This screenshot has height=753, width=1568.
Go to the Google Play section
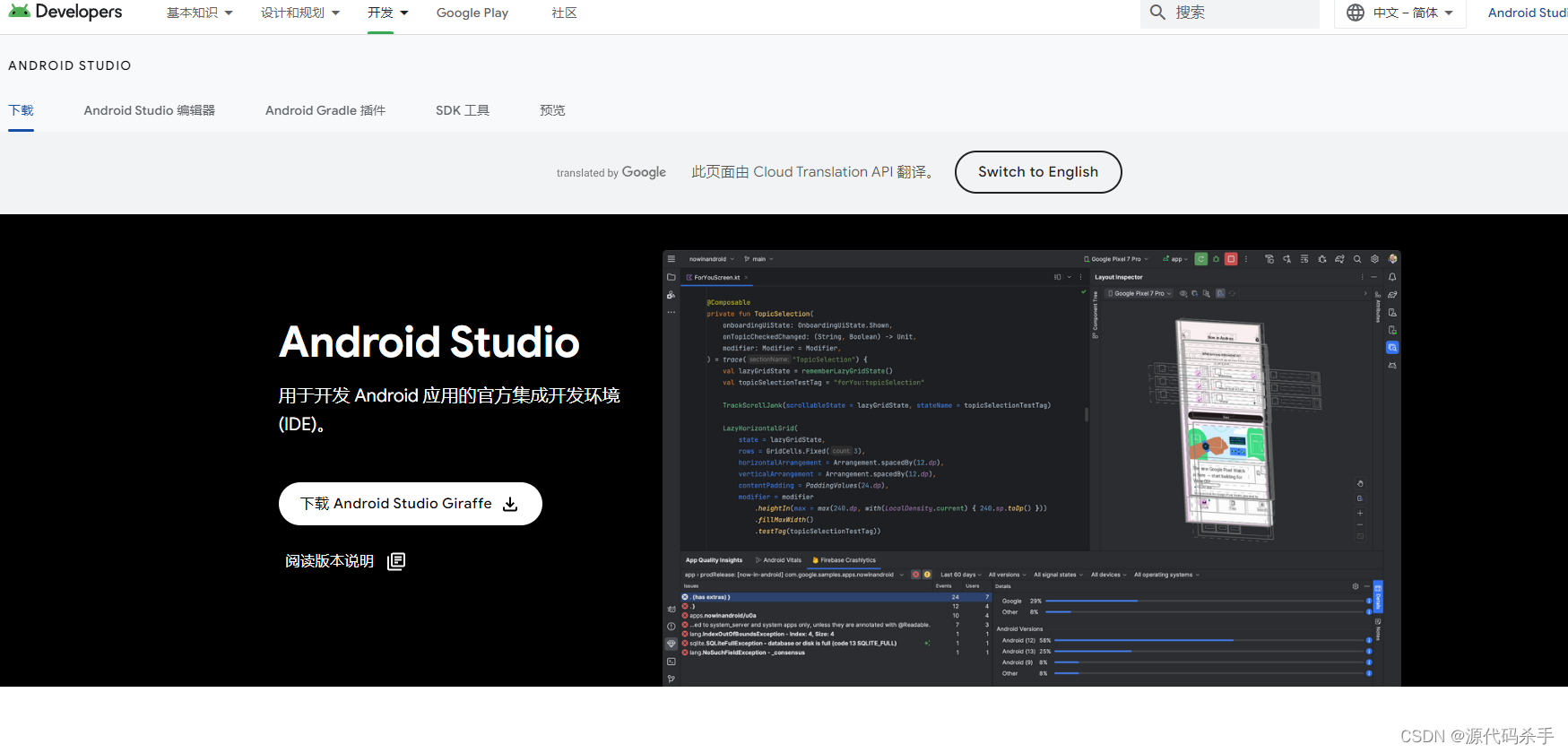pyautogui.click(x=472, y=13)
